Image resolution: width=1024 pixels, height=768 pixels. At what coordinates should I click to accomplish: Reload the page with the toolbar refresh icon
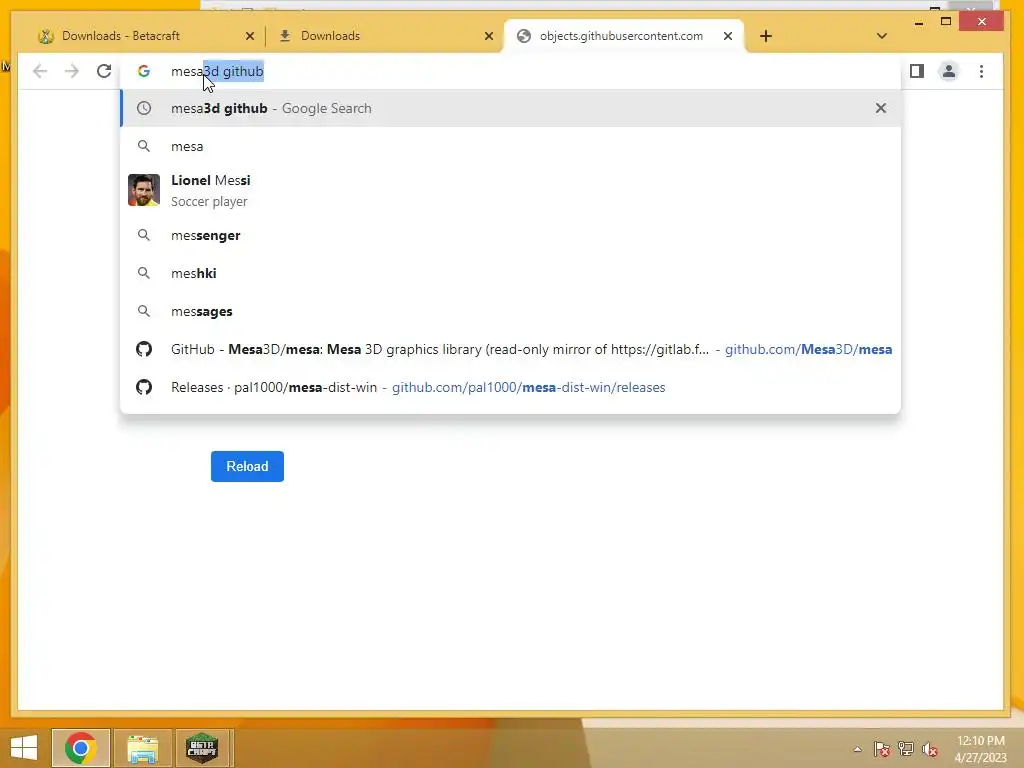point(104,71)
